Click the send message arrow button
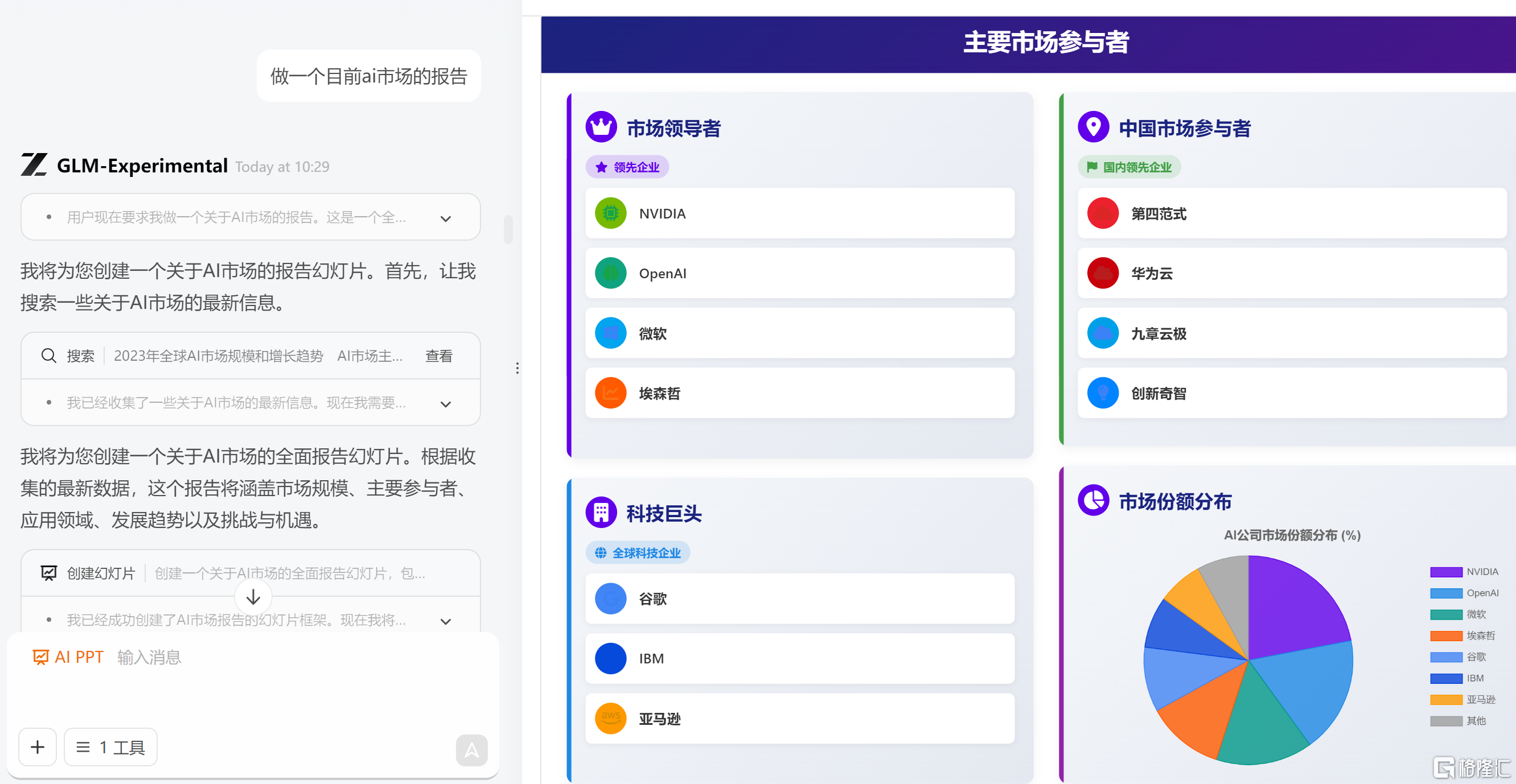Image resolution: width=1516 pixels, height=784 pixels. coord(471,750)
